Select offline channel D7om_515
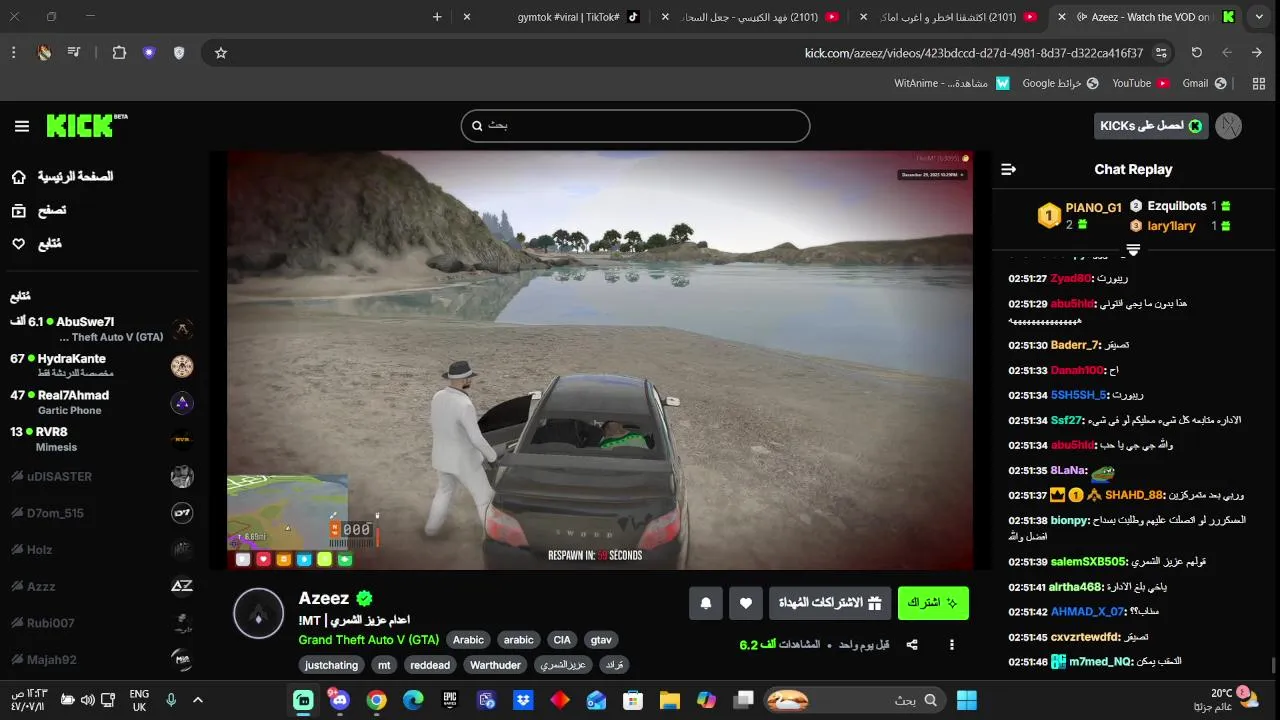The image size is (1280, 720). [100, 513]
